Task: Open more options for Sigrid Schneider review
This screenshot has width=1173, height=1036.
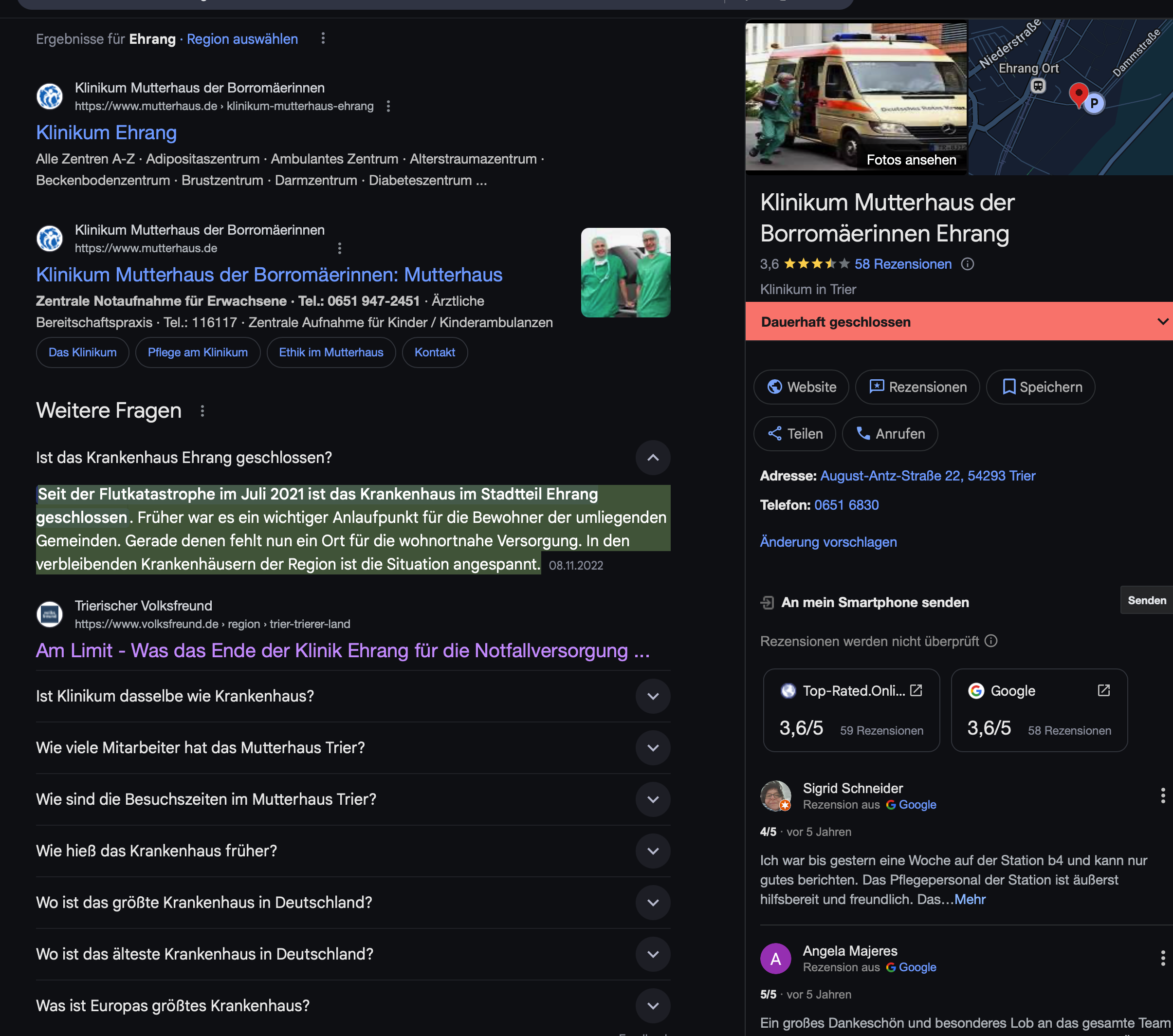Action: (1163, 795)
